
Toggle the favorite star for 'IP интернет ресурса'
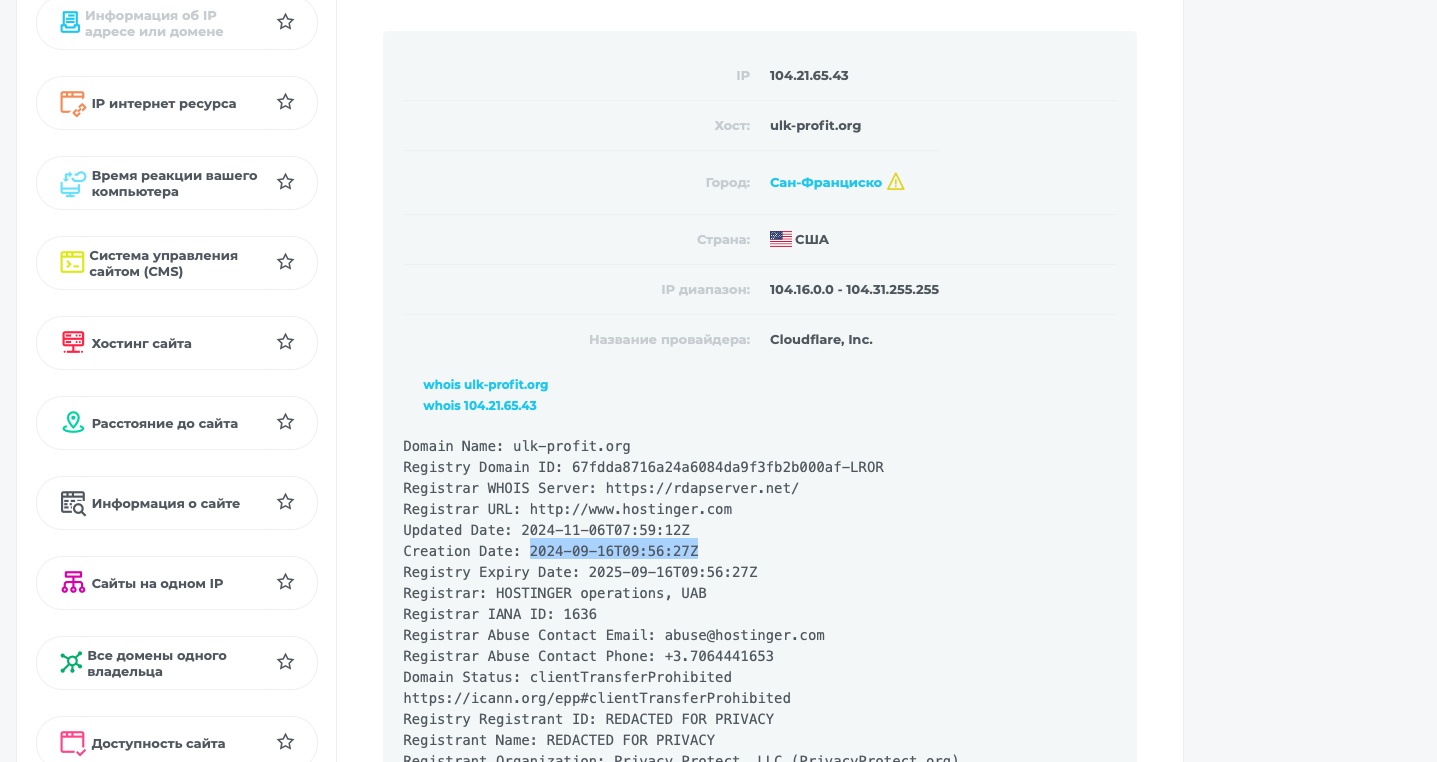coord(285,102)
